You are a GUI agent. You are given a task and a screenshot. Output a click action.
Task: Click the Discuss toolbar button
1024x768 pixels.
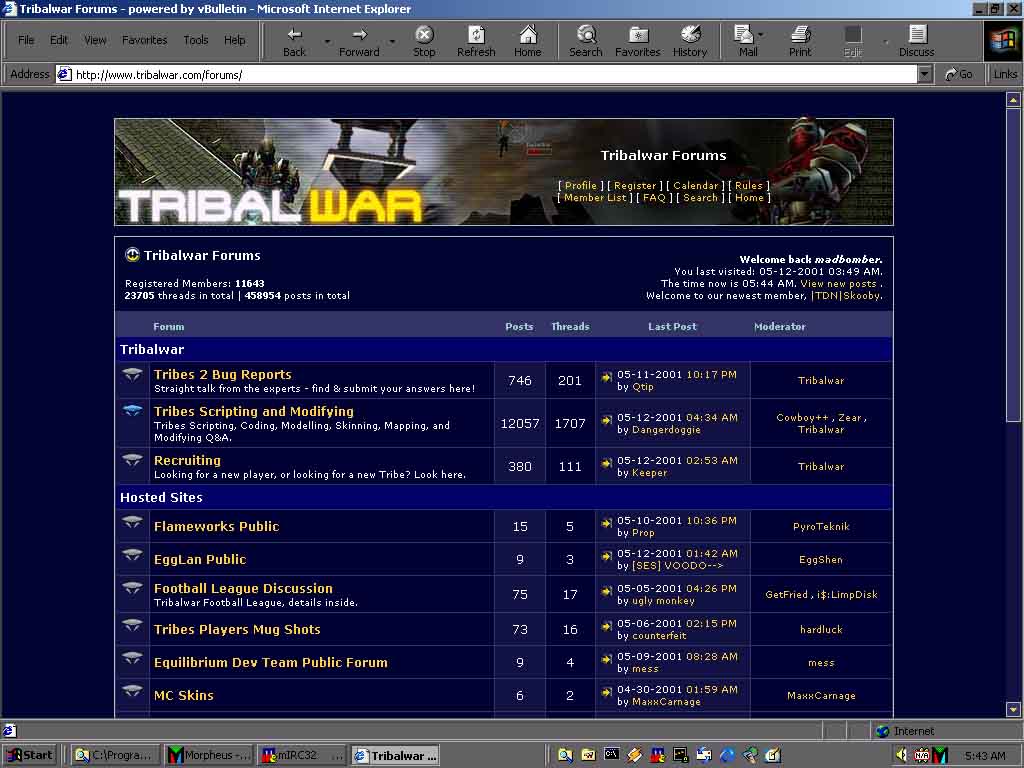tap(917, 42)
